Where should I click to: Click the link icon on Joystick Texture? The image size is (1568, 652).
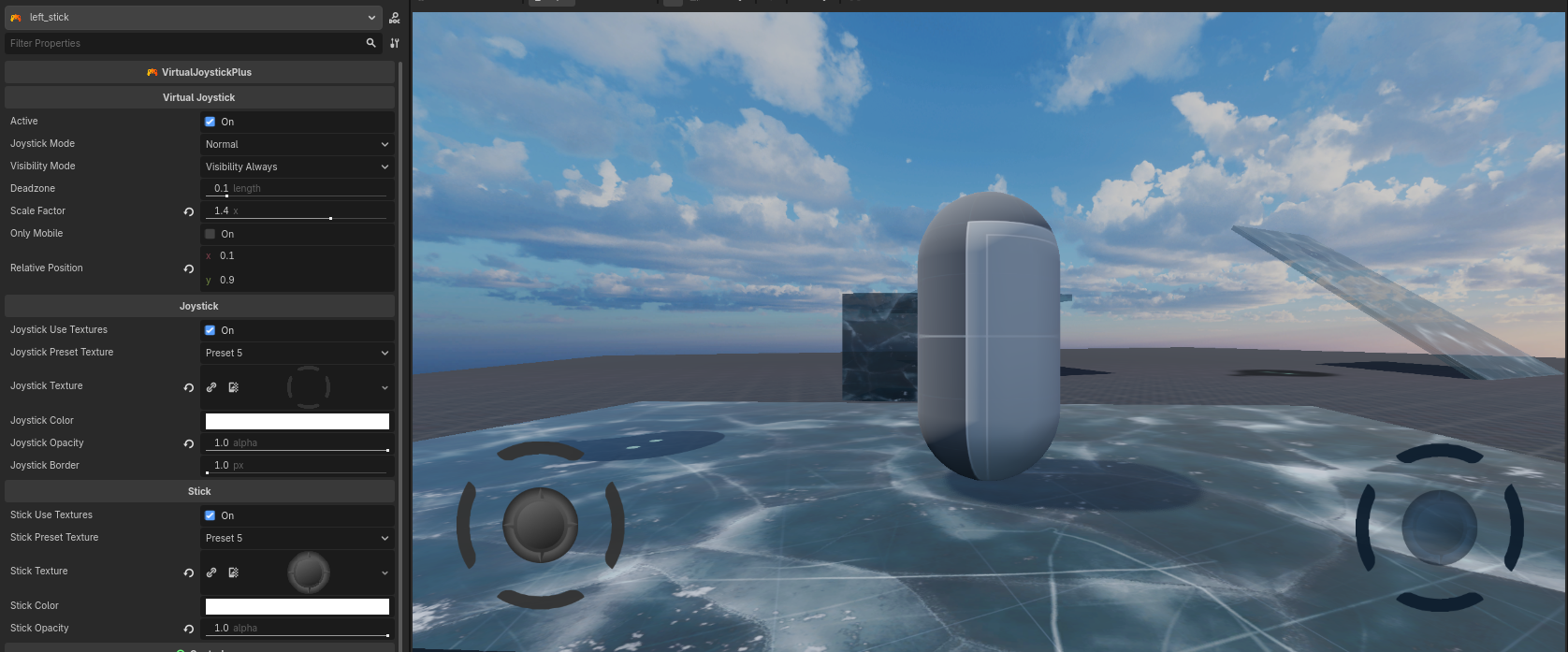coord(211,387)
